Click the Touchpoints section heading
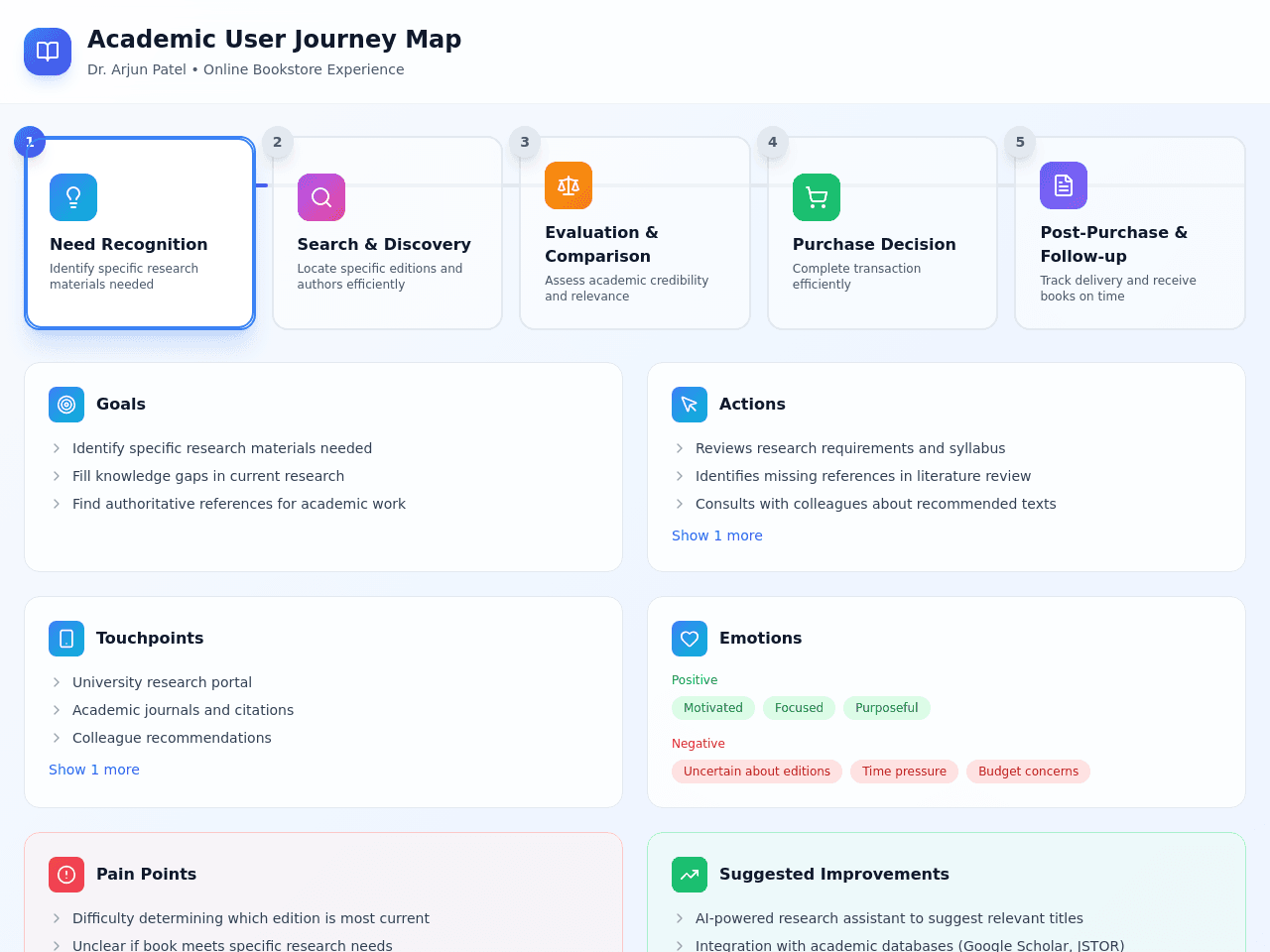This screenshot has height=952, width=1270. click(x=150, y=639)
